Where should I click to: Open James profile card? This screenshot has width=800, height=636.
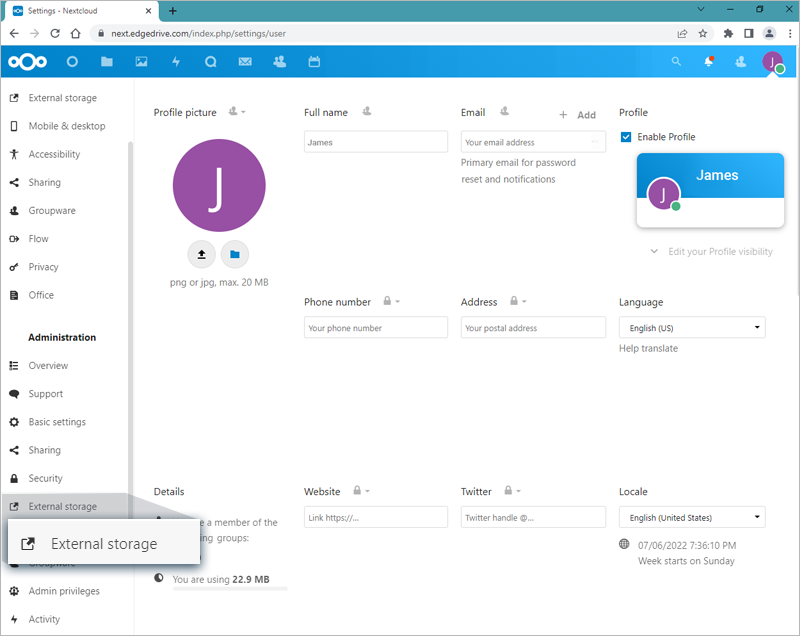(710, 190)
